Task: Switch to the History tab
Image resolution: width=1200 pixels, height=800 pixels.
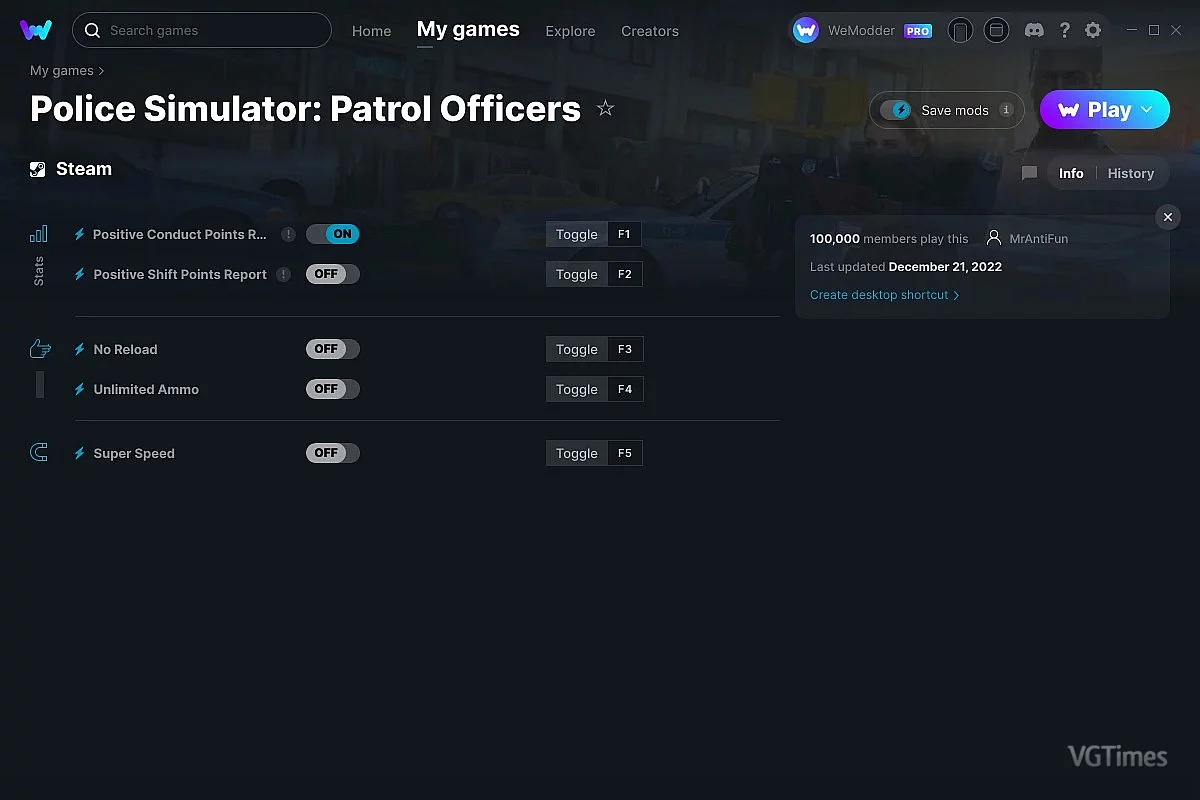Action: coord(1131,173)
